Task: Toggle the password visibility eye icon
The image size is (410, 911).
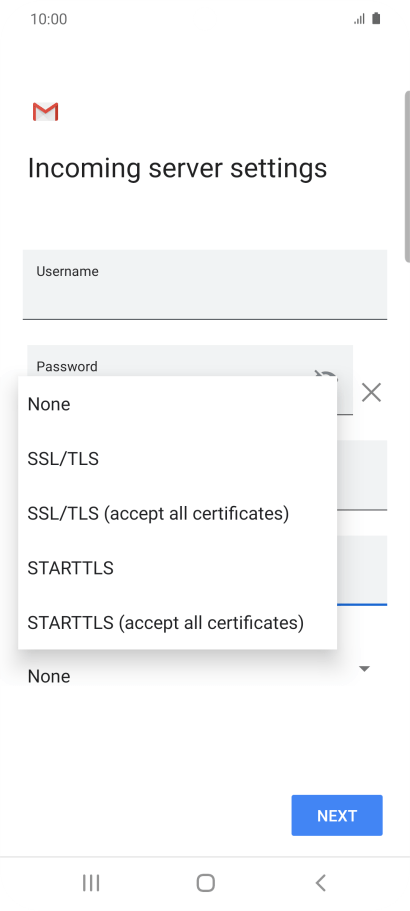Action: click(326, 375)
